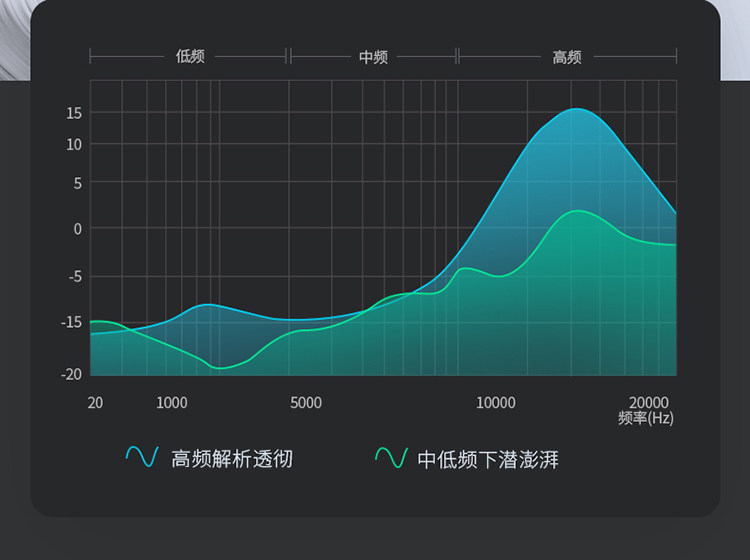Select the 高频解析透彻 legend label

point(232,459)
